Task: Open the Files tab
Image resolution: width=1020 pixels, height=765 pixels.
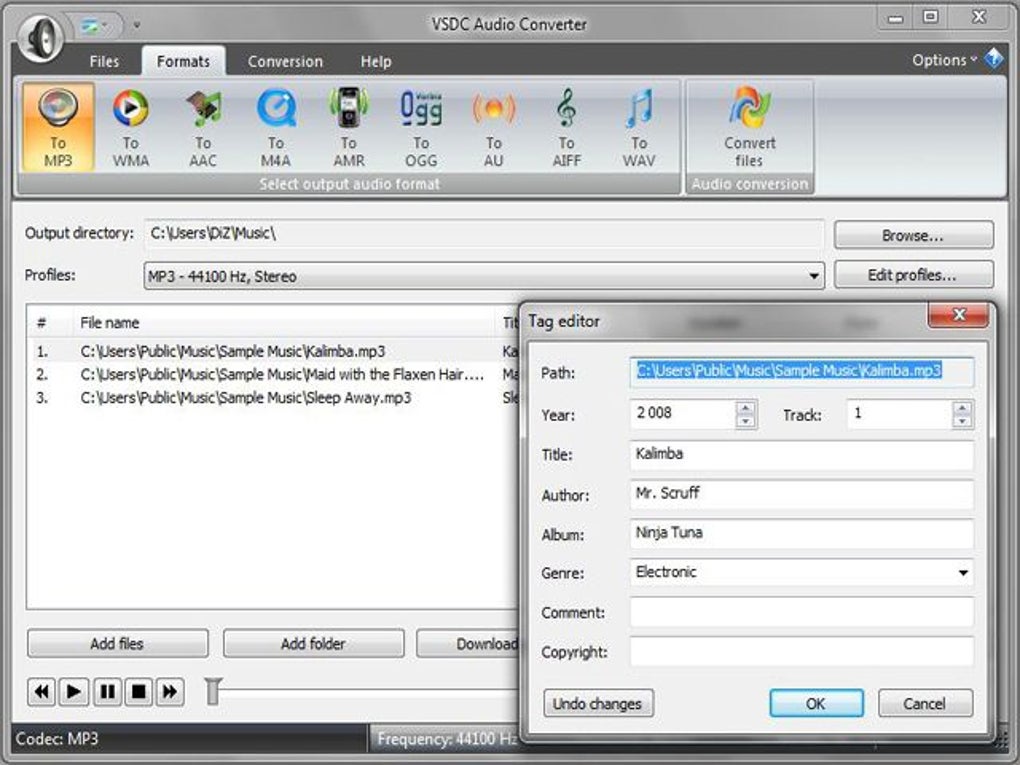Action: (104, 61)
